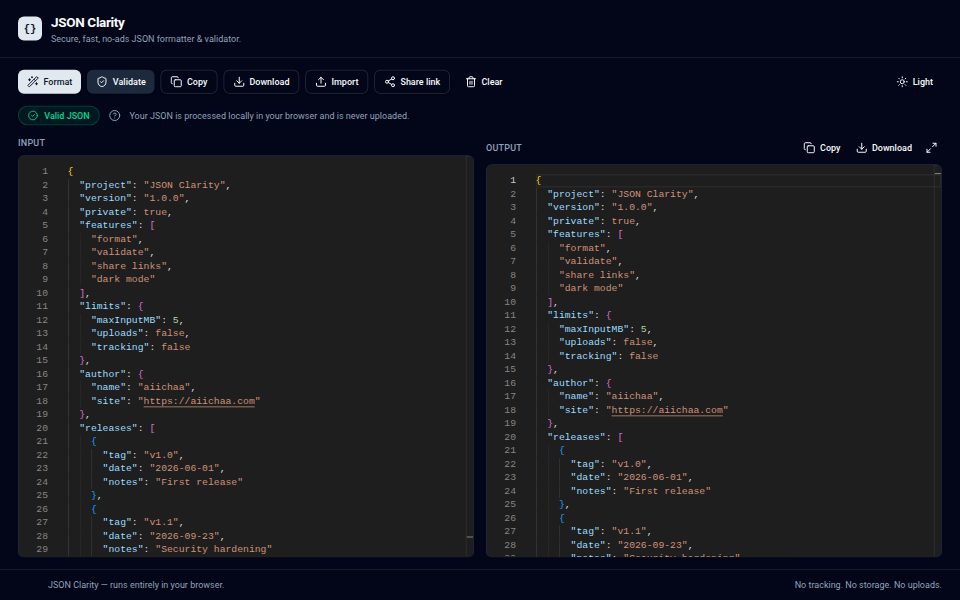Click the output editor vertical scrollbar
The width and height of the screenshot is (960, 600).
[x=938, y=361]
